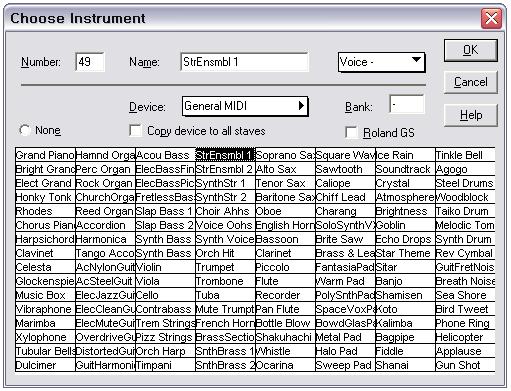Pick Voice Oohs
Screen dimensions: 511x391
[x=225, y=225]
